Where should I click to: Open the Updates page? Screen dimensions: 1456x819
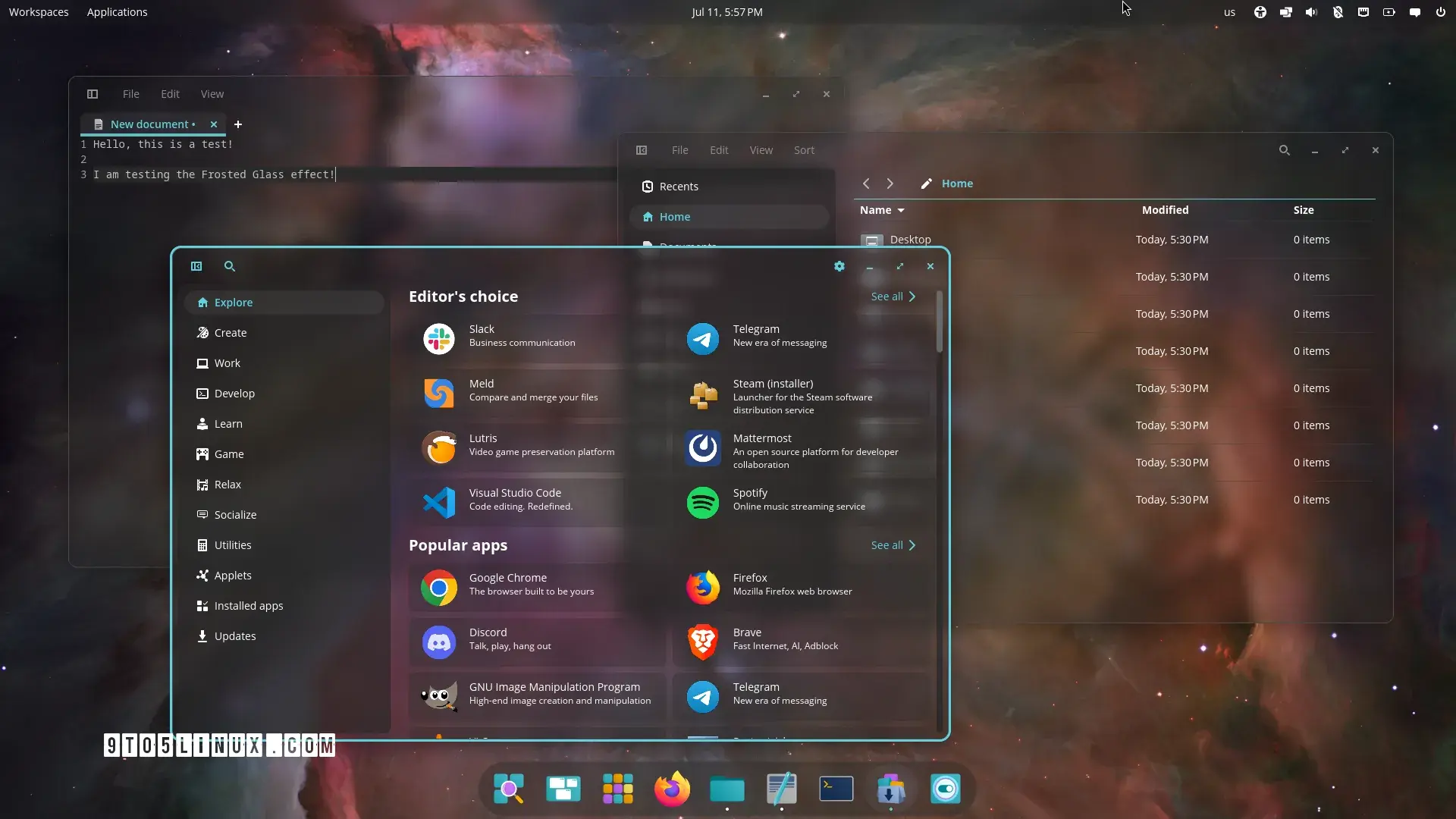click(x=284, y=636)
